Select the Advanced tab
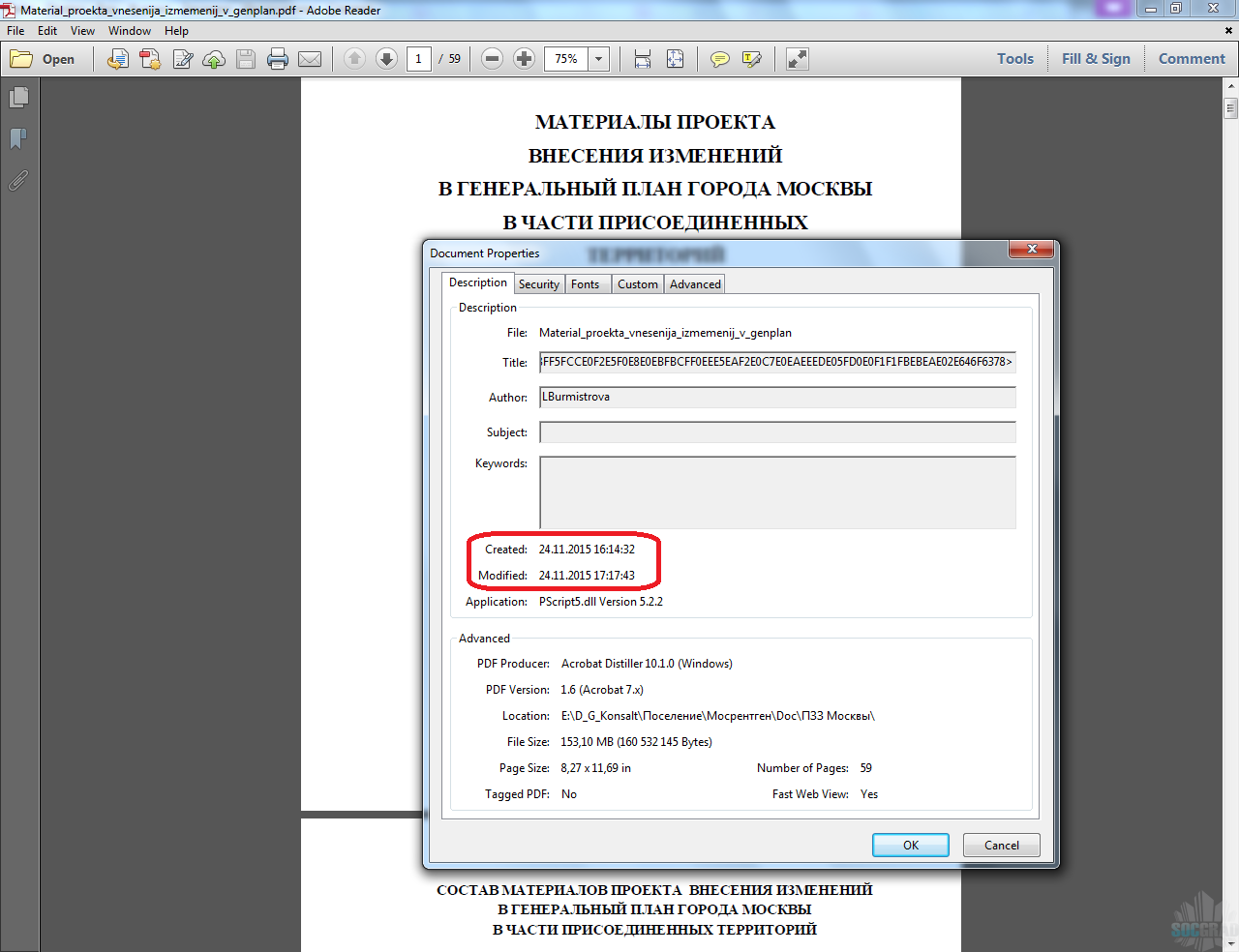This screenshot has height=952, width=1239. [x=695, y=284]
